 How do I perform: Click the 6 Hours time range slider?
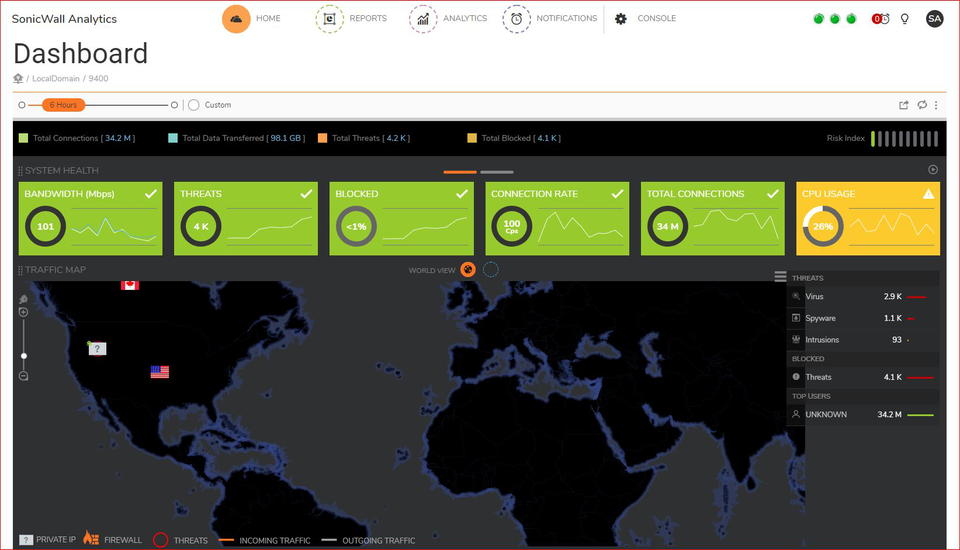click(63, 105)
